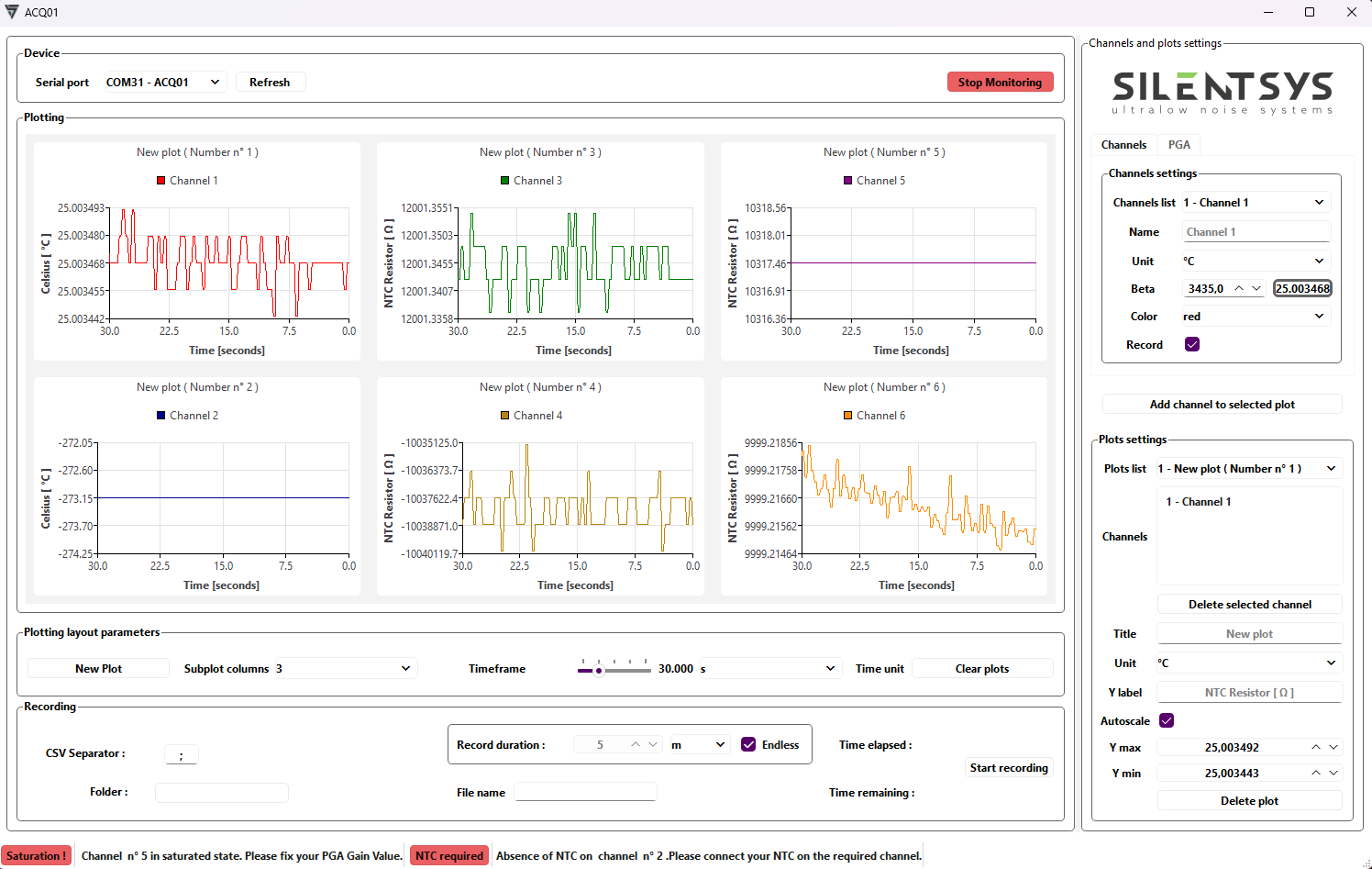
Task: Open the Color red dropdown
Action: (x=1255, y=316)
